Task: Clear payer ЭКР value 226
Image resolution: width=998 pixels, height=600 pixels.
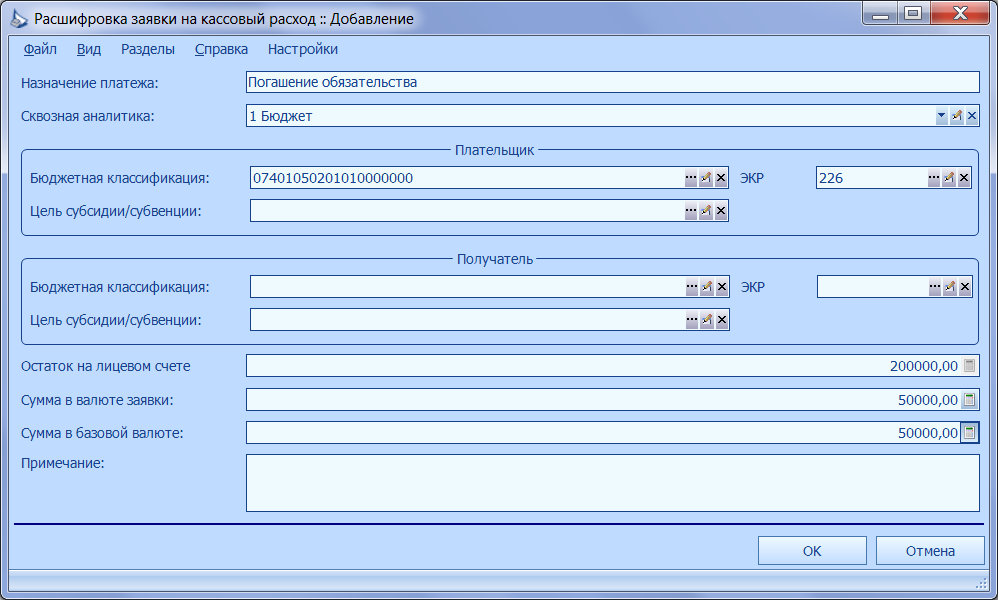Action: click(964, 178)
